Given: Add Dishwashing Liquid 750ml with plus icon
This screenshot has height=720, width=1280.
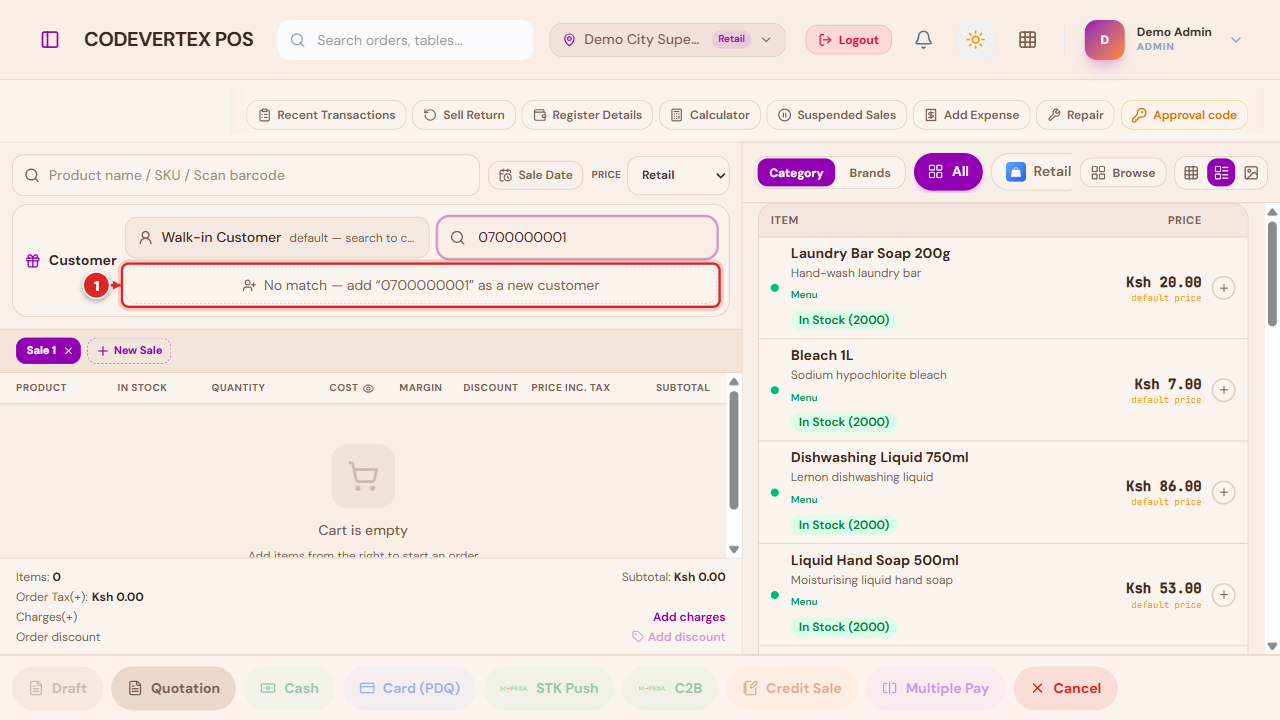Looking at the screenshot, I should point(1223,492).
